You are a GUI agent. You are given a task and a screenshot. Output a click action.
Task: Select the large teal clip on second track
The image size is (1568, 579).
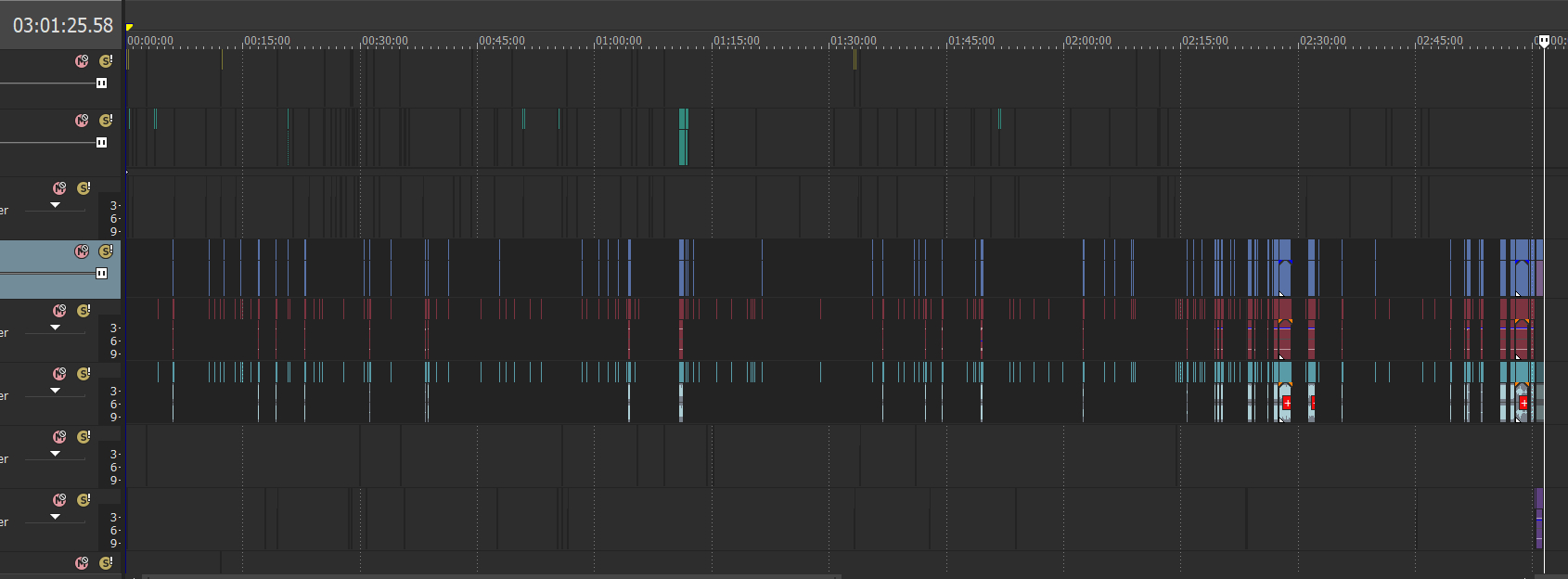click(x=683, y=136)
